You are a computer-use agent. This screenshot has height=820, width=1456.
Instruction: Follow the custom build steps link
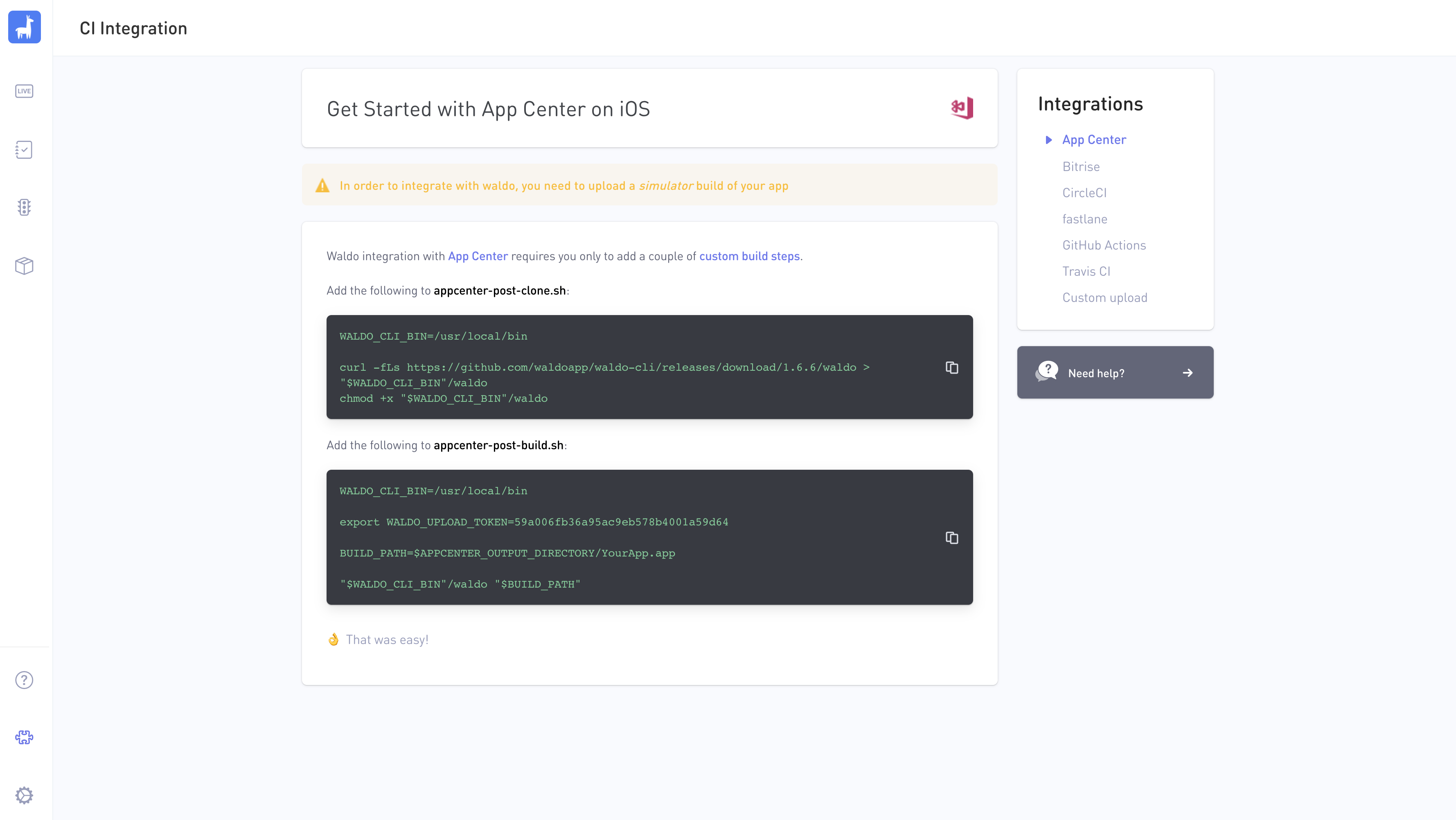[749, 256]
